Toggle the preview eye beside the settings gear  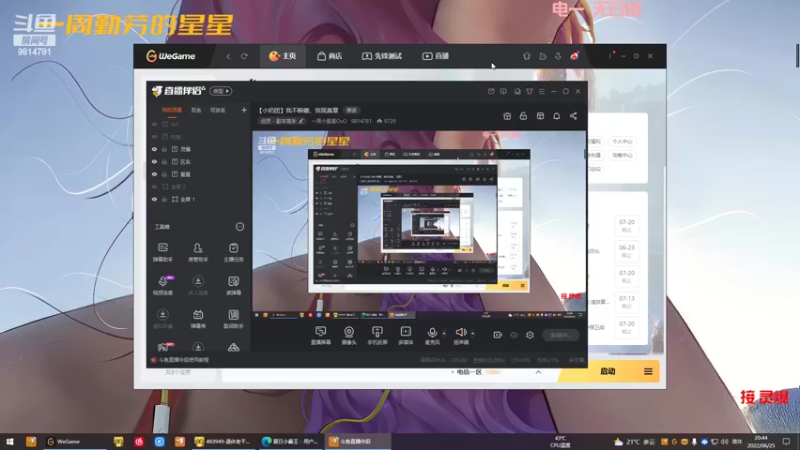(x=514, y=335)
